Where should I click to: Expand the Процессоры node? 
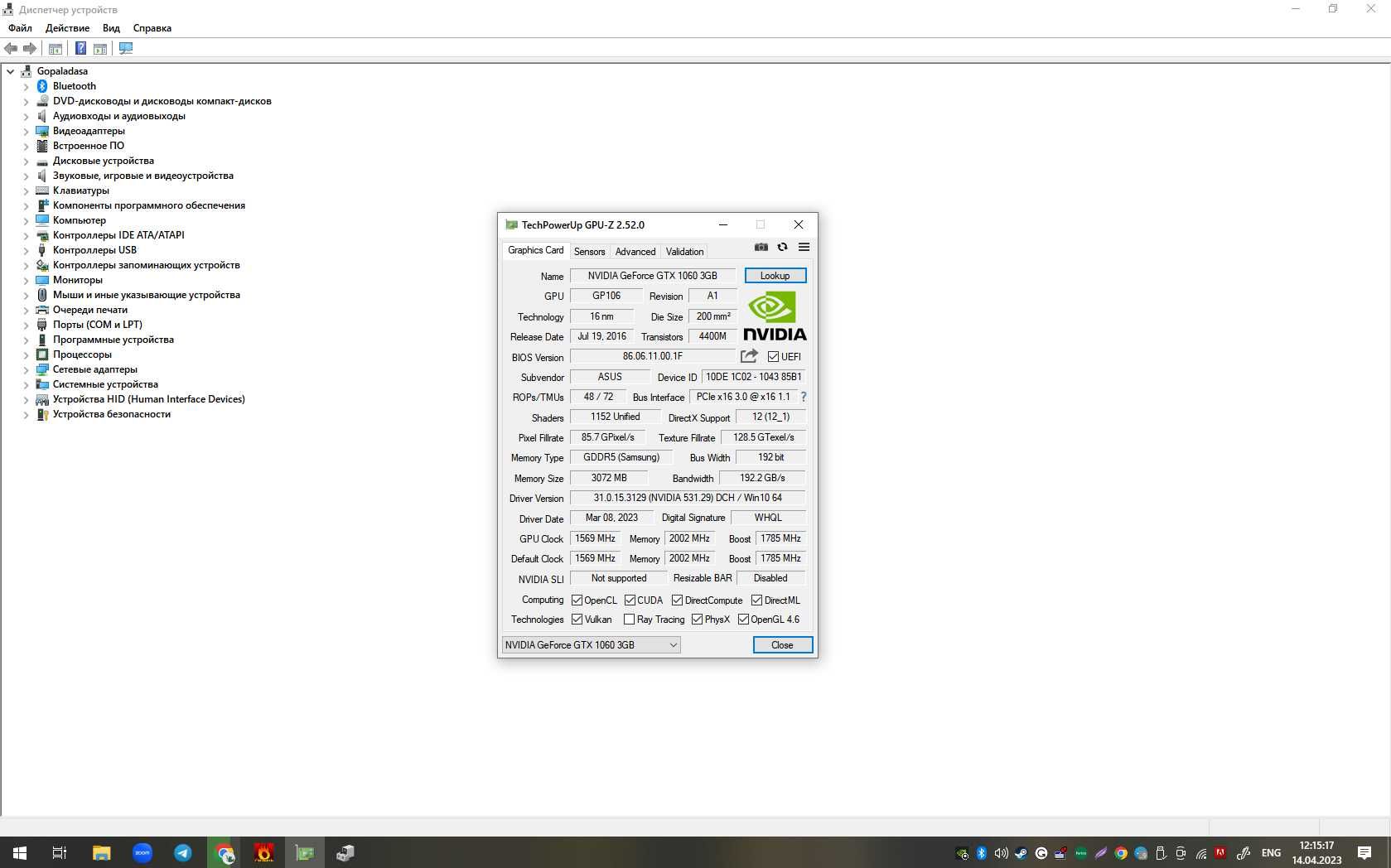coord(26,354)
